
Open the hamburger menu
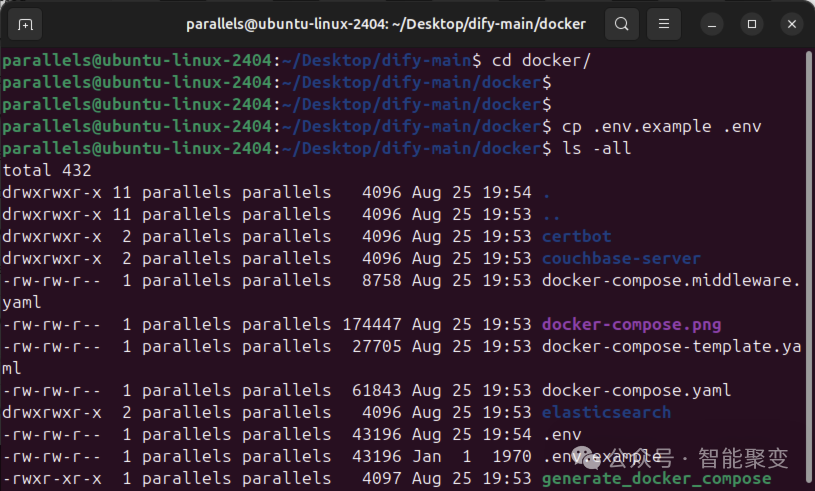click(x=664, y=24)
